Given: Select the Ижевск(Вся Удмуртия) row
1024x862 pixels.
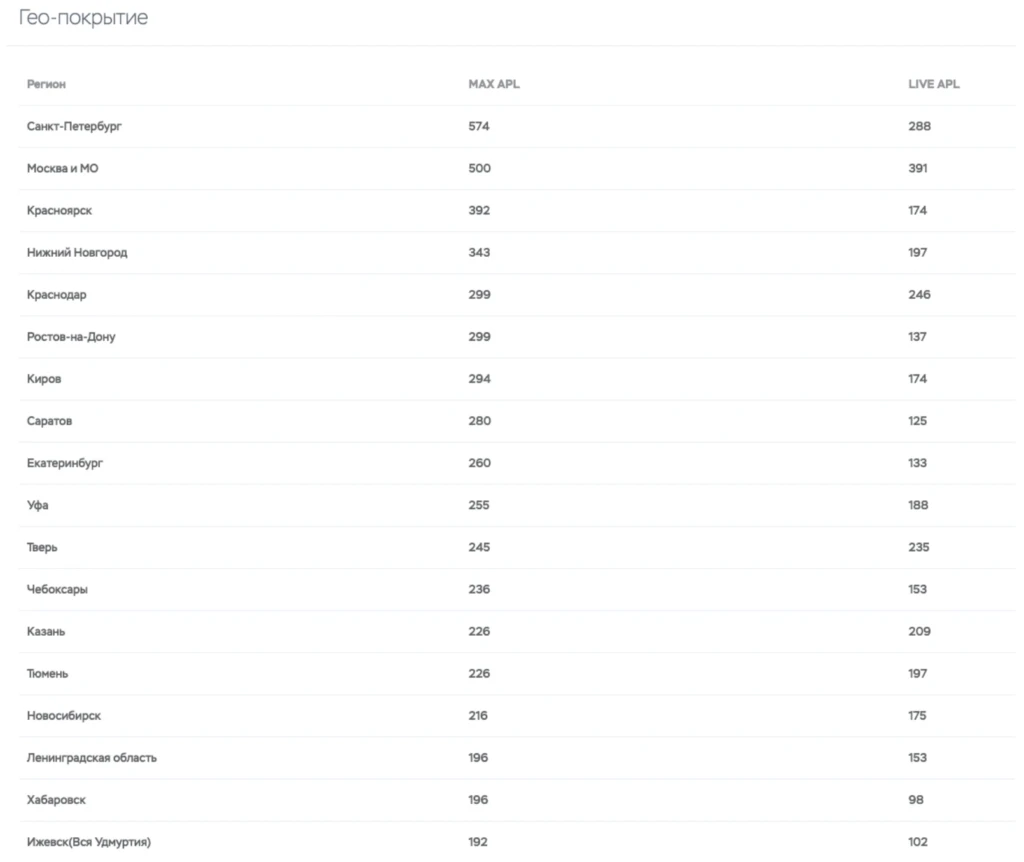Looking at the screenshot, I should coord(517,842).
